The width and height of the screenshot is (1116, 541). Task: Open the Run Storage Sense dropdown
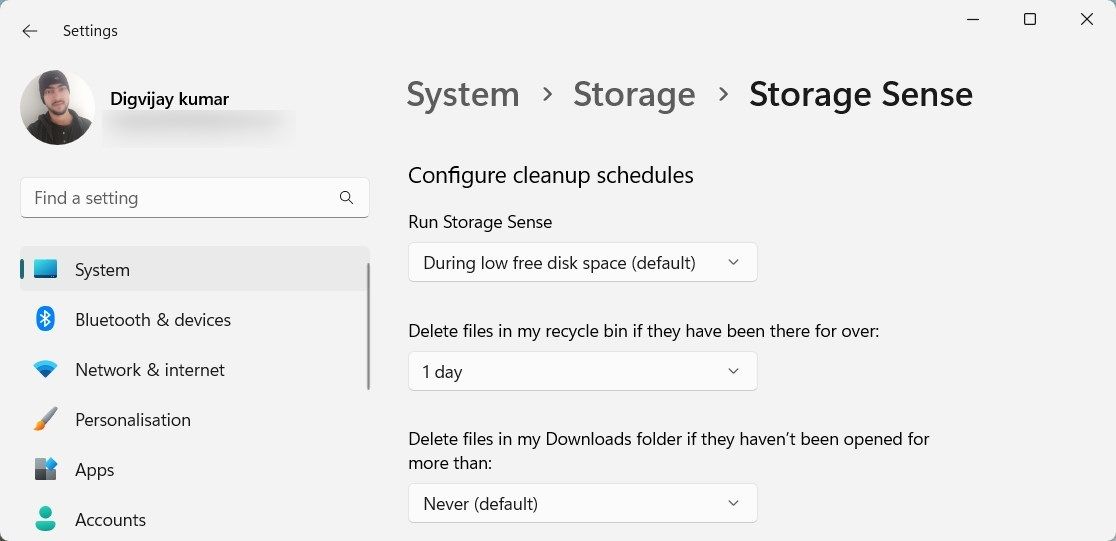pyautogui.click(x=583, y=262)
